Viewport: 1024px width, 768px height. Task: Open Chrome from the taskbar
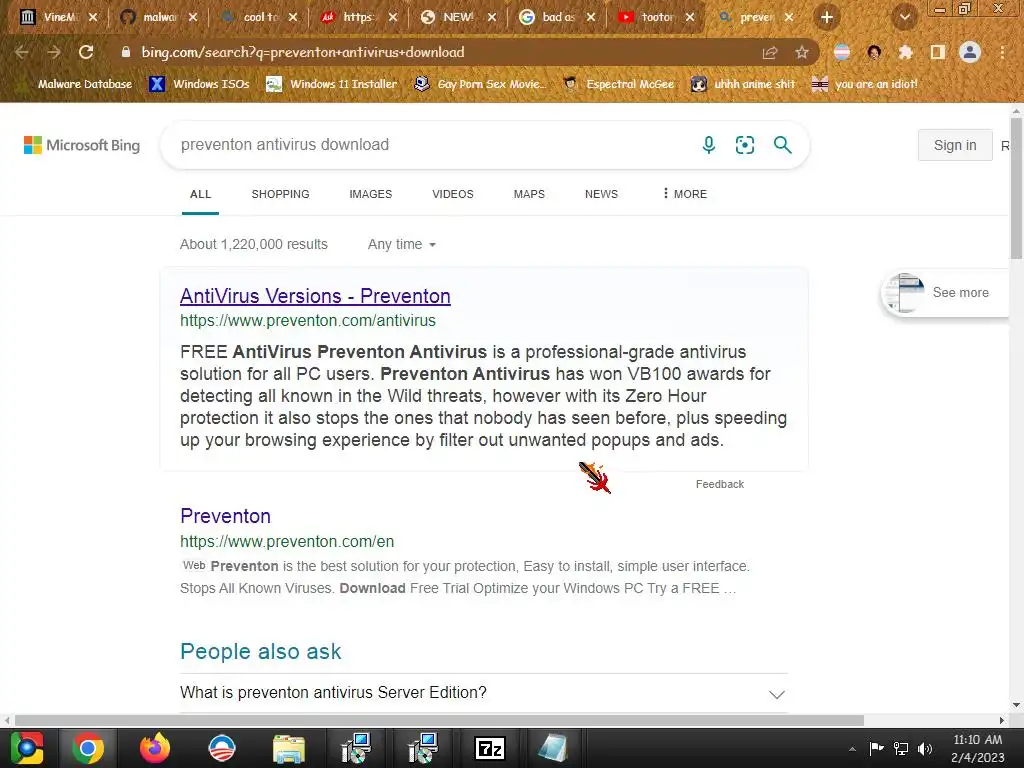(88, 748)
